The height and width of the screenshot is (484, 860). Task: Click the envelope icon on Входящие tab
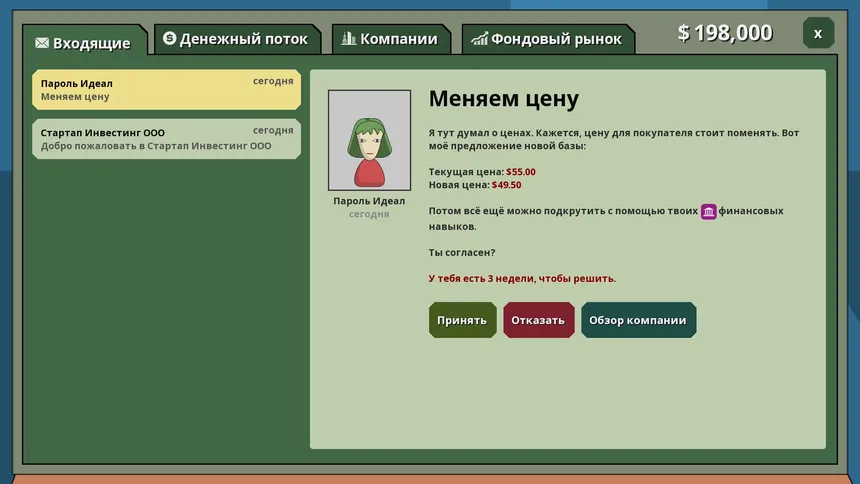(42, 43)
